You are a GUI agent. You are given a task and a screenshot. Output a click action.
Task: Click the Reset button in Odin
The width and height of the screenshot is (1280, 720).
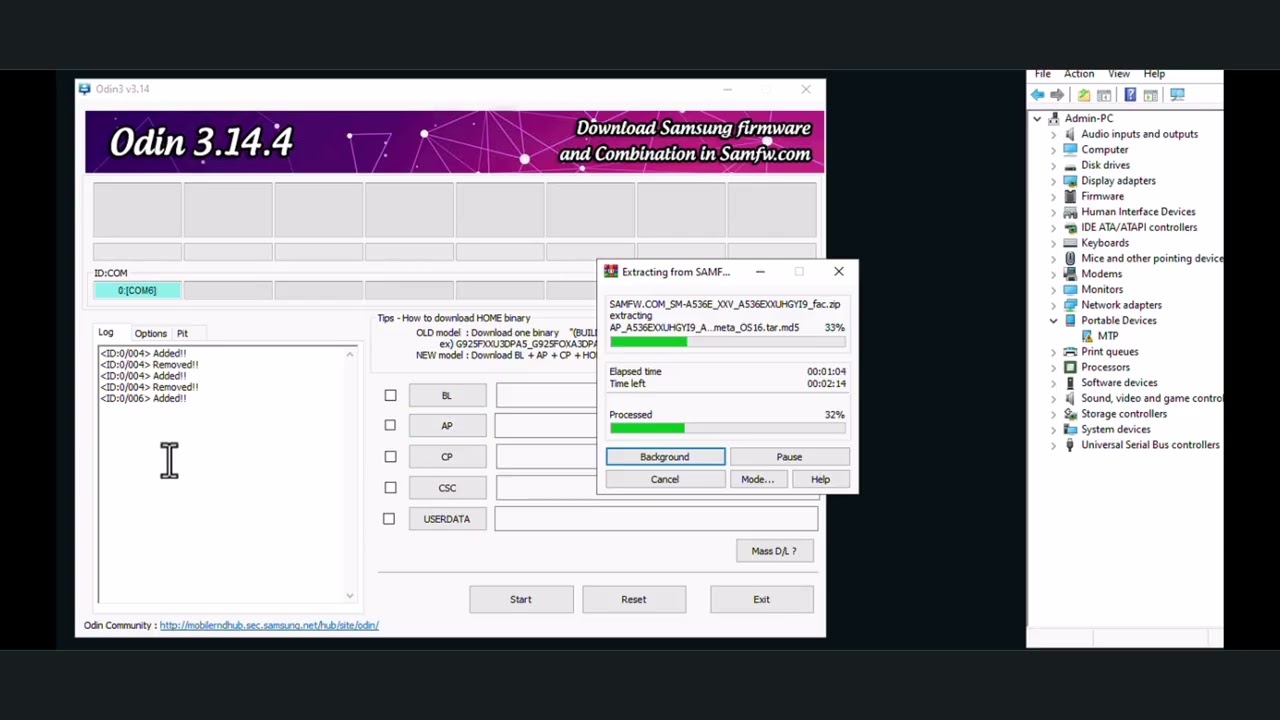(x=633, y=599)
